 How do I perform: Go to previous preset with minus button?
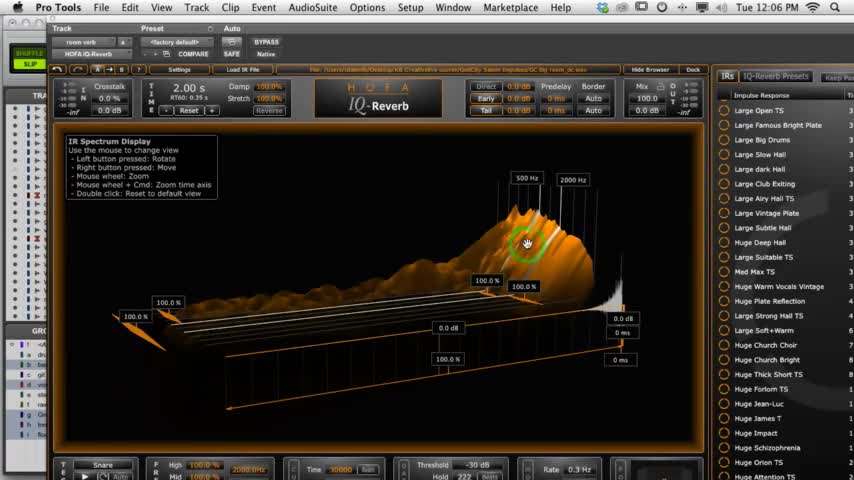pos(145,54)
